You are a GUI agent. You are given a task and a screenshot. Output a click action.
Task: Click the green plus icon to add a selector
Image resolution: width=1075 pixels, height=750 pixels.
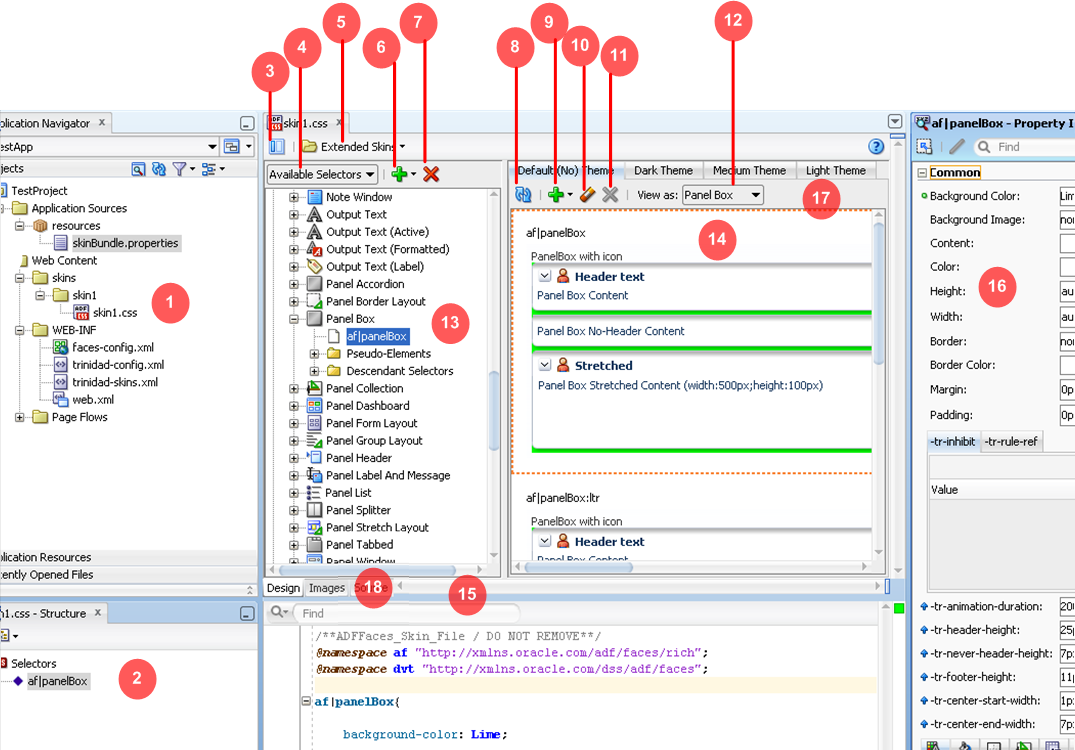click(398, 173)
